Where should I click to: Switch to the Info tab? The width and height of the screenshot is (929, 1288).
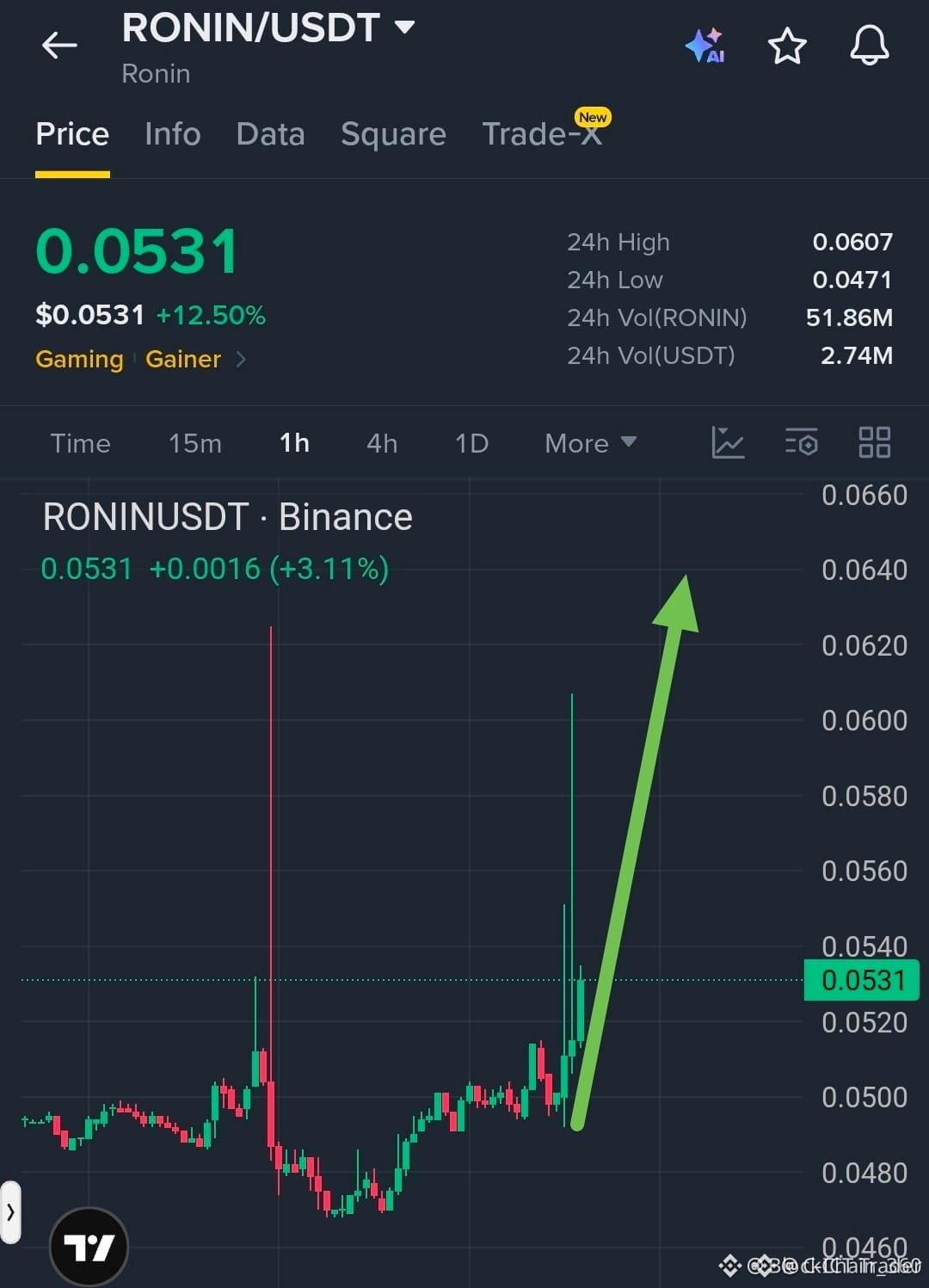[x=172, y=134]
